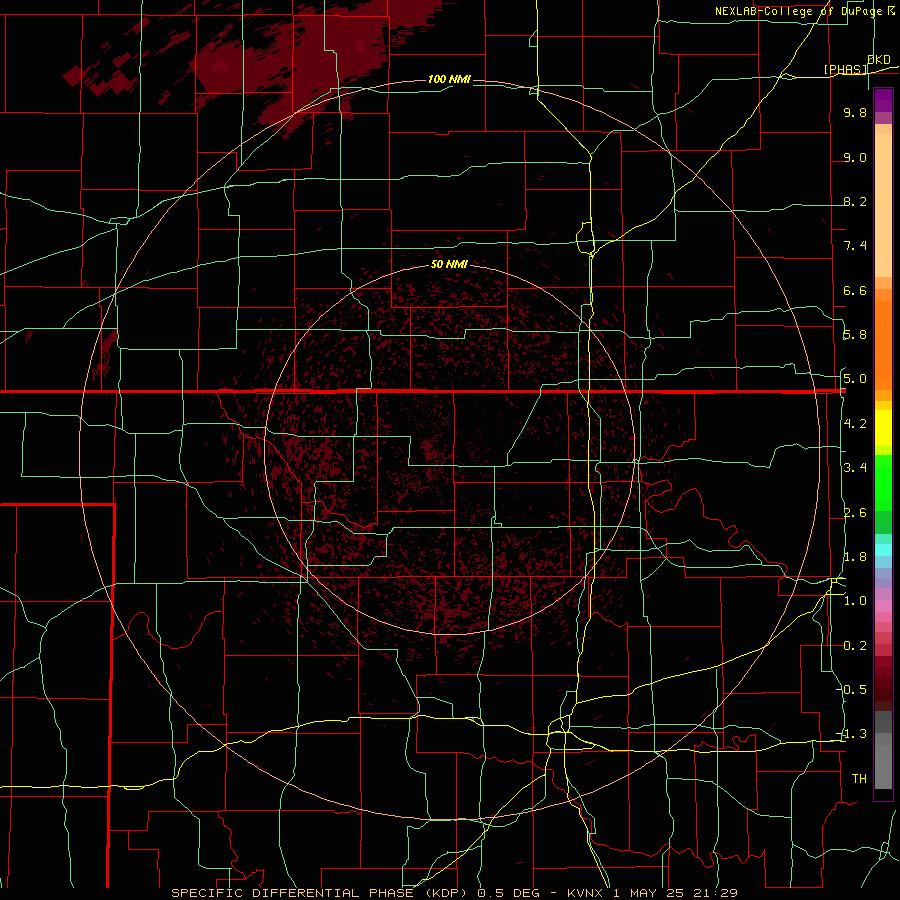Click the TH label on color scale
Screen dimensions: 900x900
[859, 779]
